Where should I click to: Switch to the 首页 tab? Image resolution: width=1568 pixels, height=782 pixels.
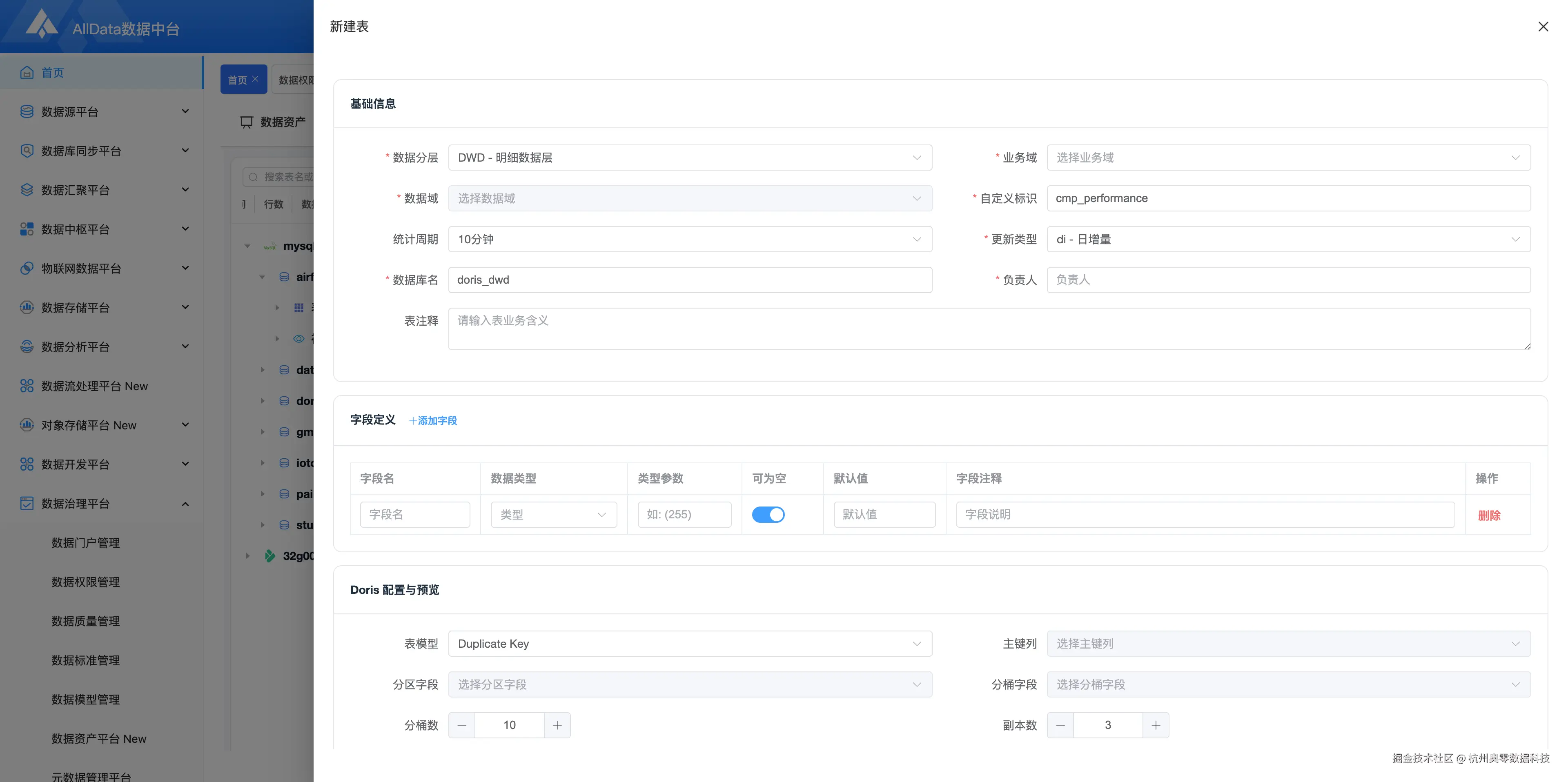coord(238,78)
